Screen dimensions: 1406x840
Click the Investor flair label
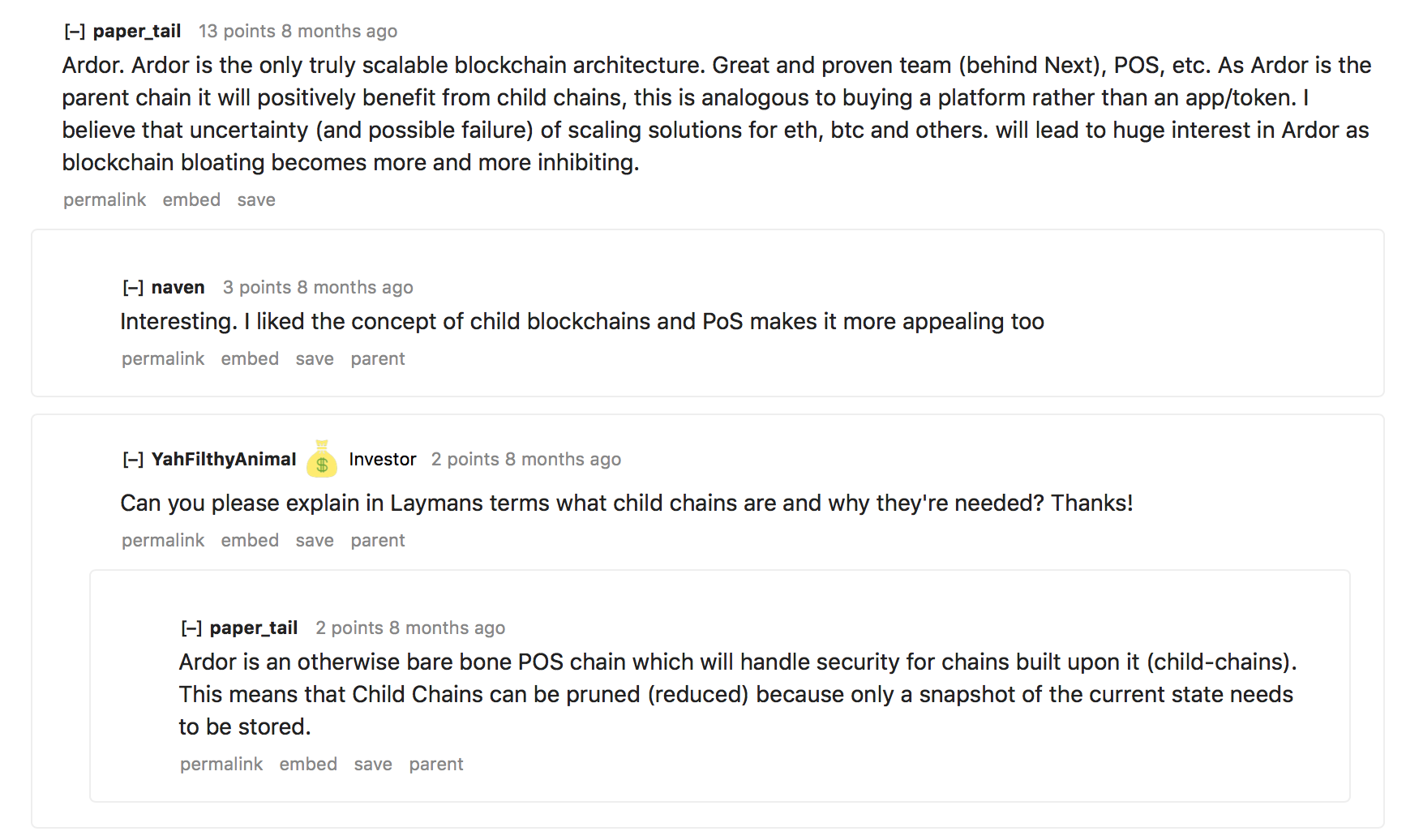[x=383, y=460]
